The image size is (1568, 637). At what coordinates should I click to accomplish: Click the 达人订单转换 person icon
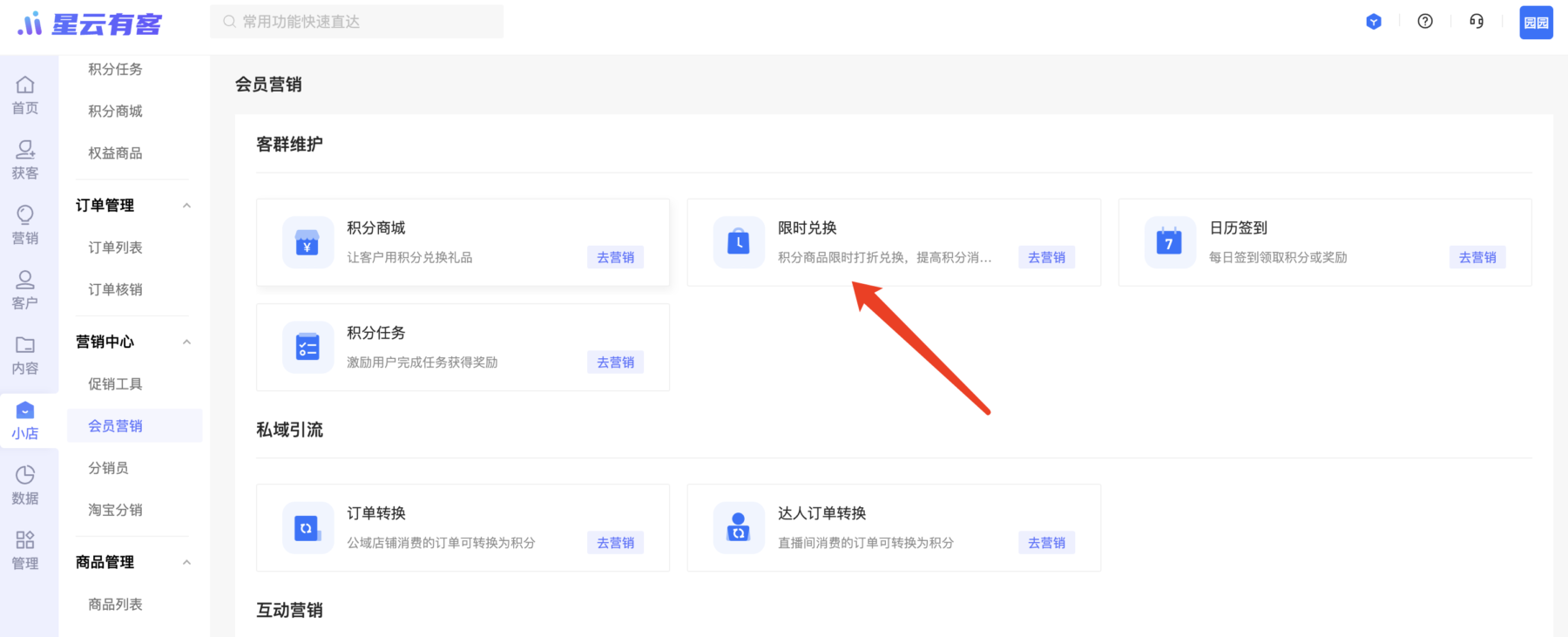pyautogui.click(x=739, y=528)
